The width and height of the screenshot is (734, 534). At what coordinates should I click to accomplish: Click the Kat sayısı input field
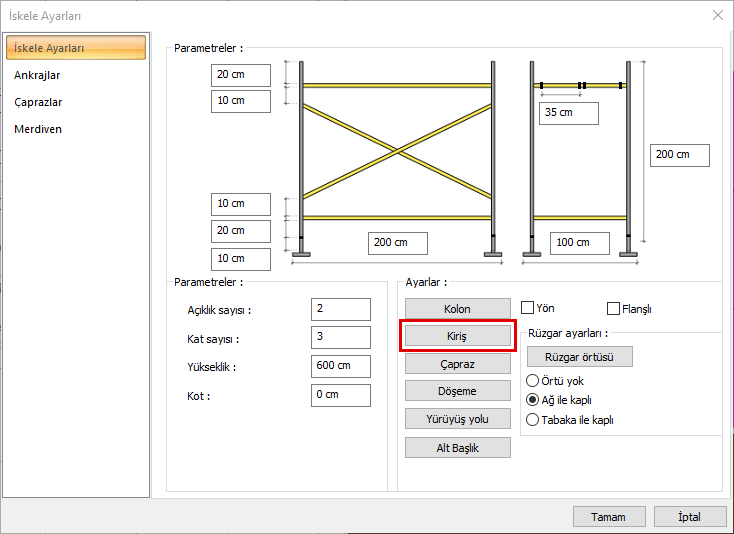(x=341, y=337)
